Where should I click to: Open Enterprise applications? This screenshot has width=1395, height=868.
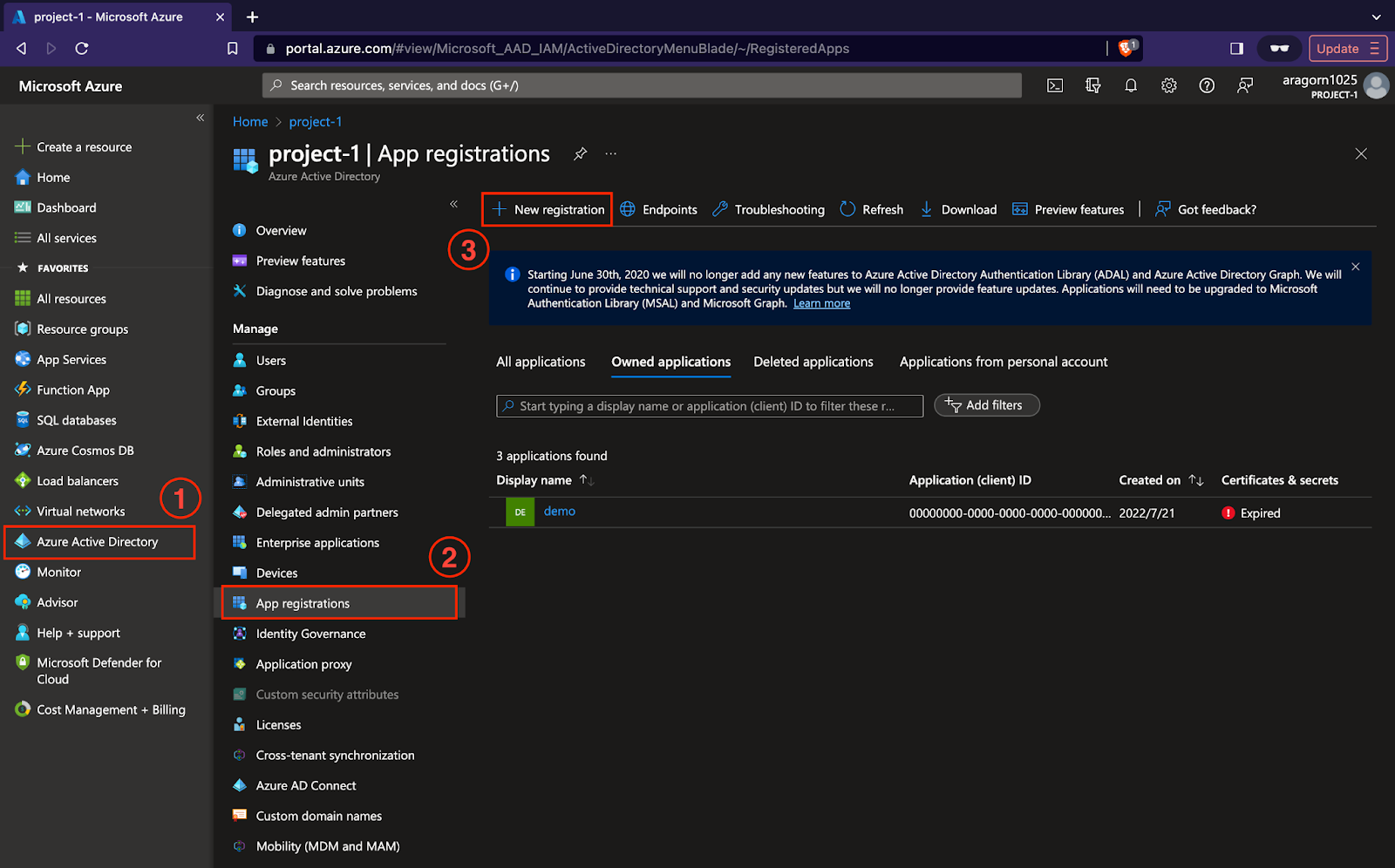click(x=306, y=543)
